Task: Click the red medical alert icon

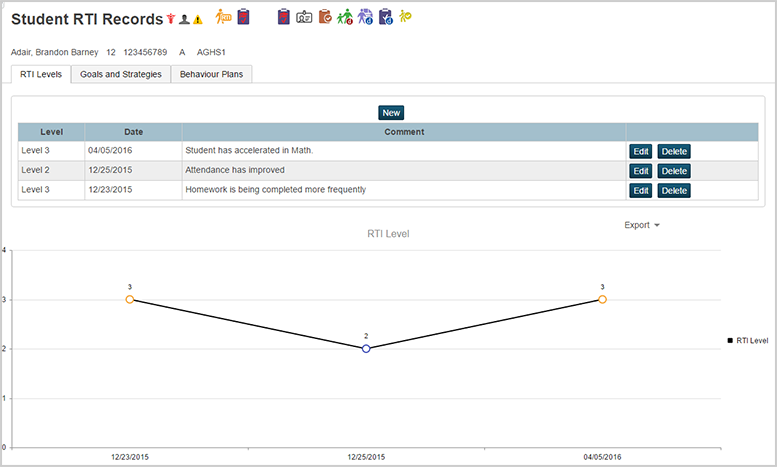Action: click(171, 18)
